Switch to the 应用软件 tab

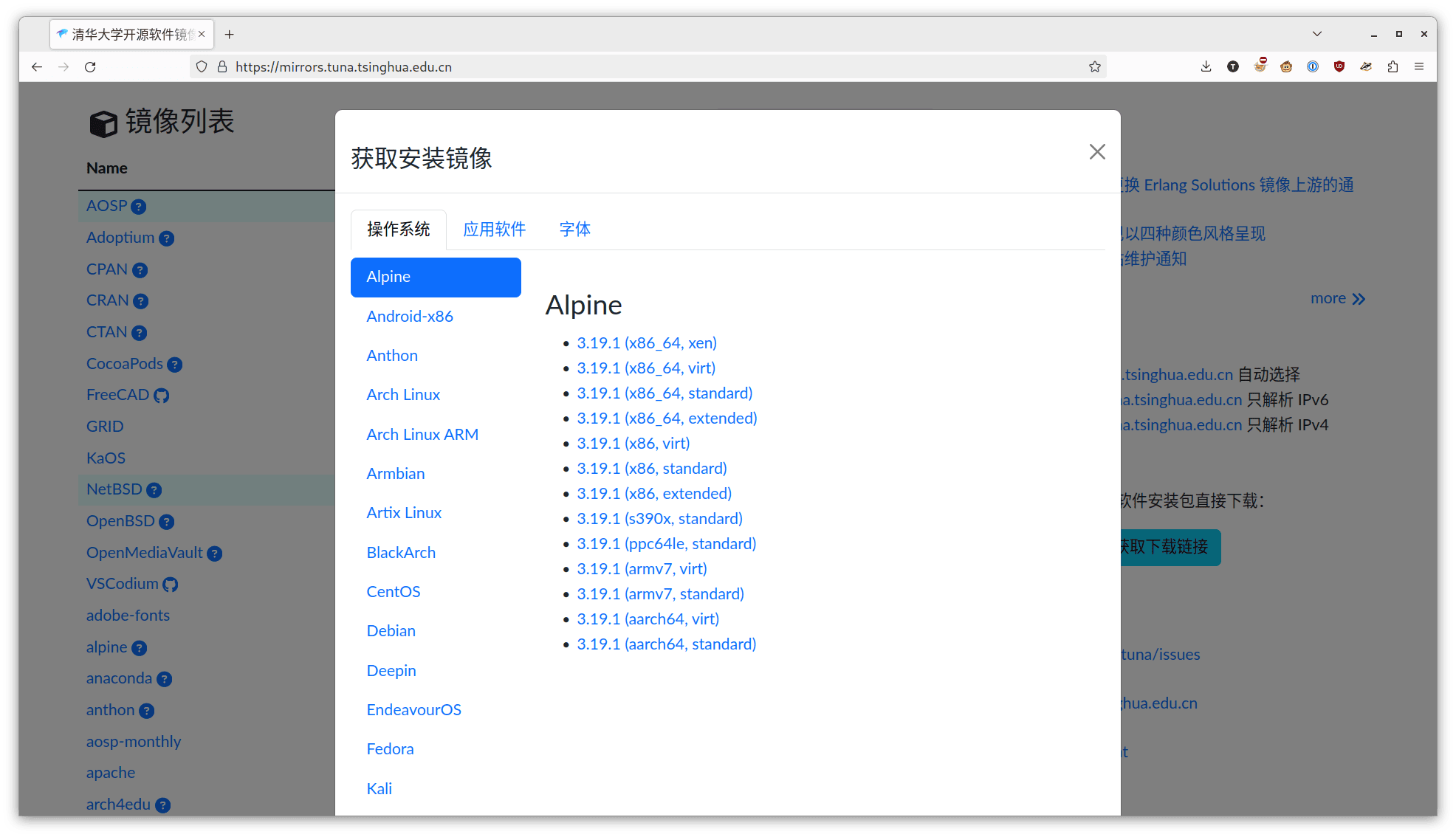pos(494,230)
